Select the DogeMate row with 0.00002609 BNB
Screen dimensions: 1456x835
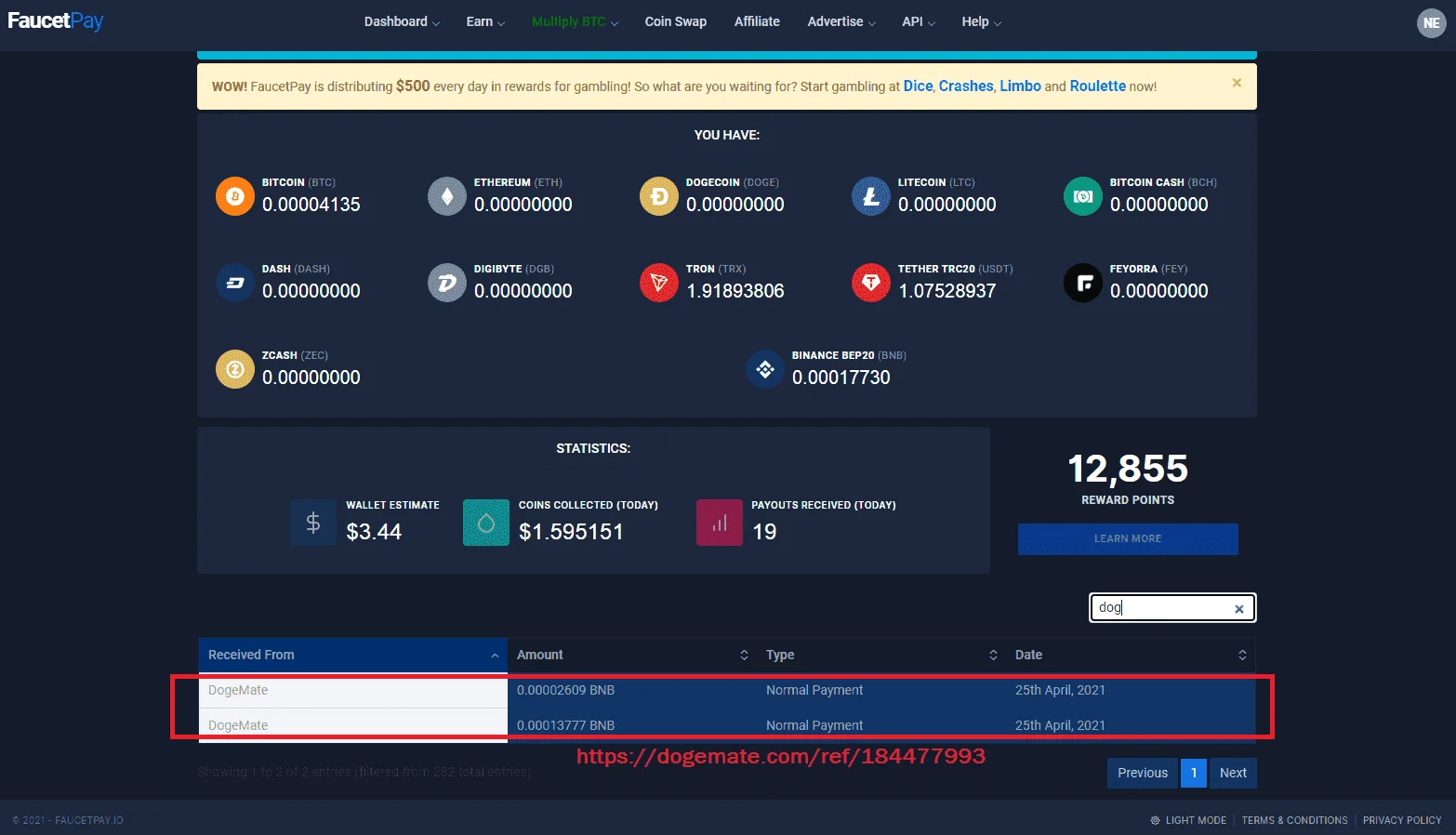[x=727, y=690]
